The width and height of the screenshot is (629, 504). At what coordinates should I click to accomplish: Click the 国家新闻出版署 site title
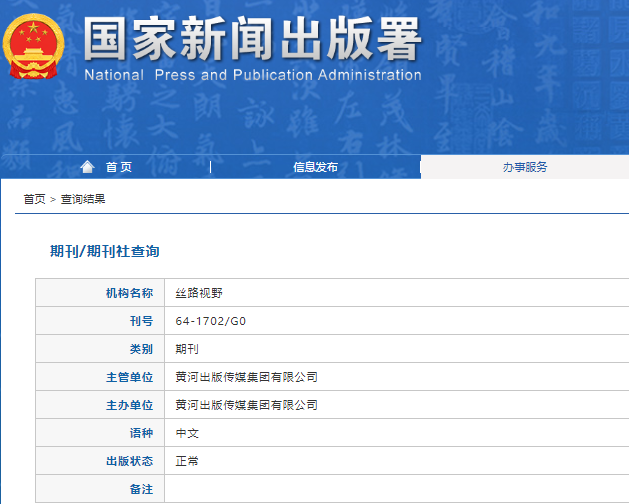tap(252, 38)
